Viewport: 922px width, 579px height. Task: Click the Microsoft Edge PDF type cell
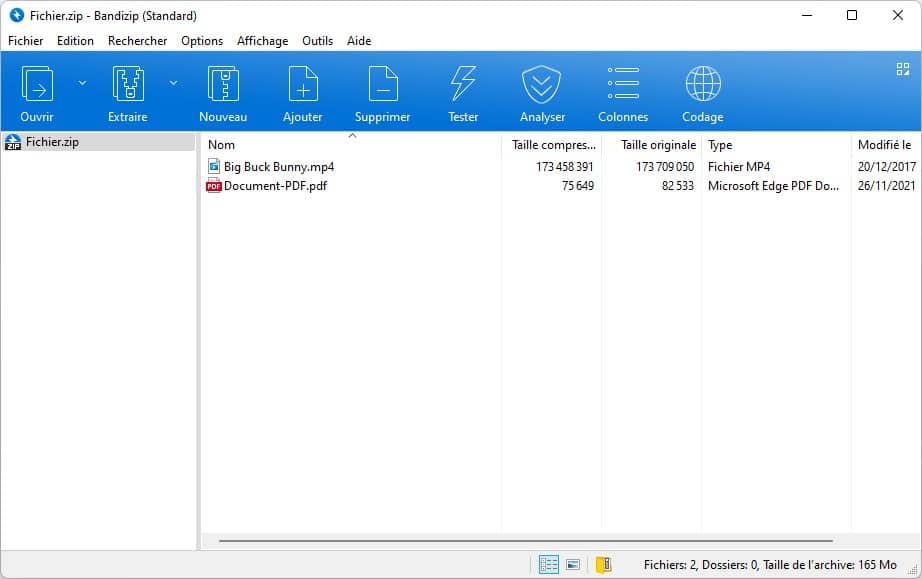(773, 186)
